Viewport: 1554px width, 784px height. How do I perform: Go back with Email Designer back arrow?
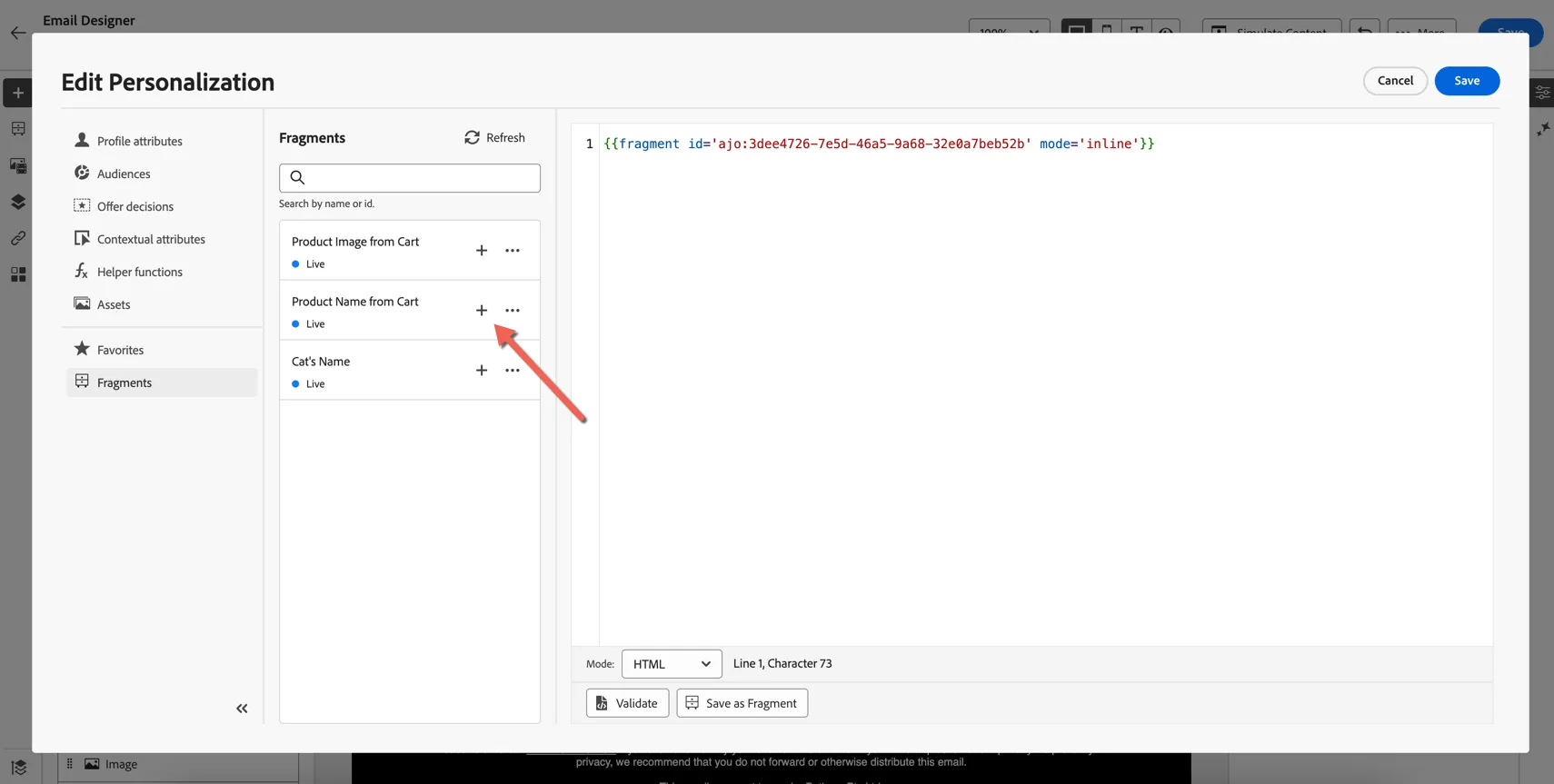[x=18, y=33]
